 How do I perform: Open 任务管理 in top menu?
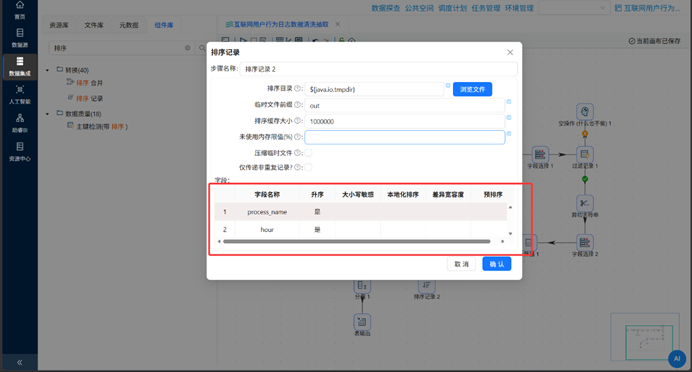[486, 8]
